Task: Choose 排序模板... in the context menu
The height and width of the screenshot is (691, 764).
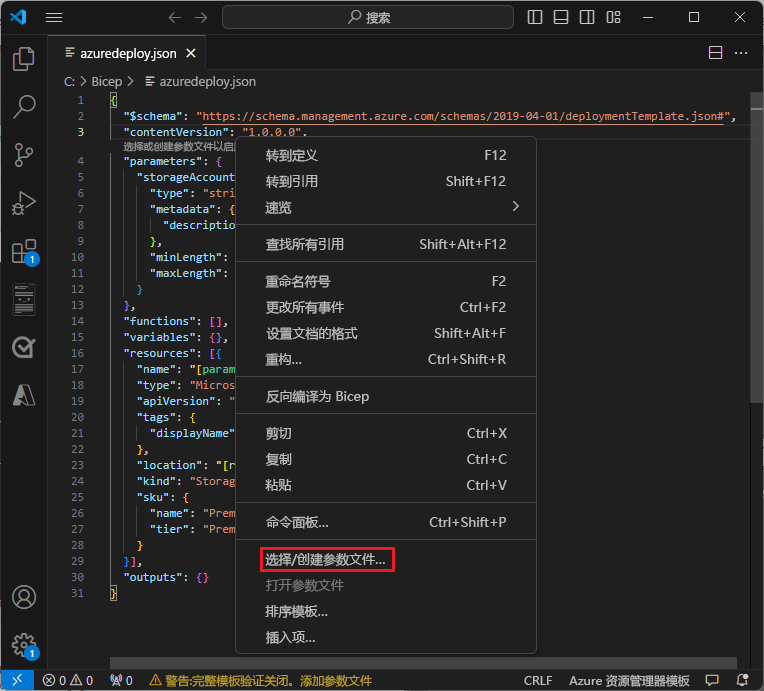Action: pos(386,611)
